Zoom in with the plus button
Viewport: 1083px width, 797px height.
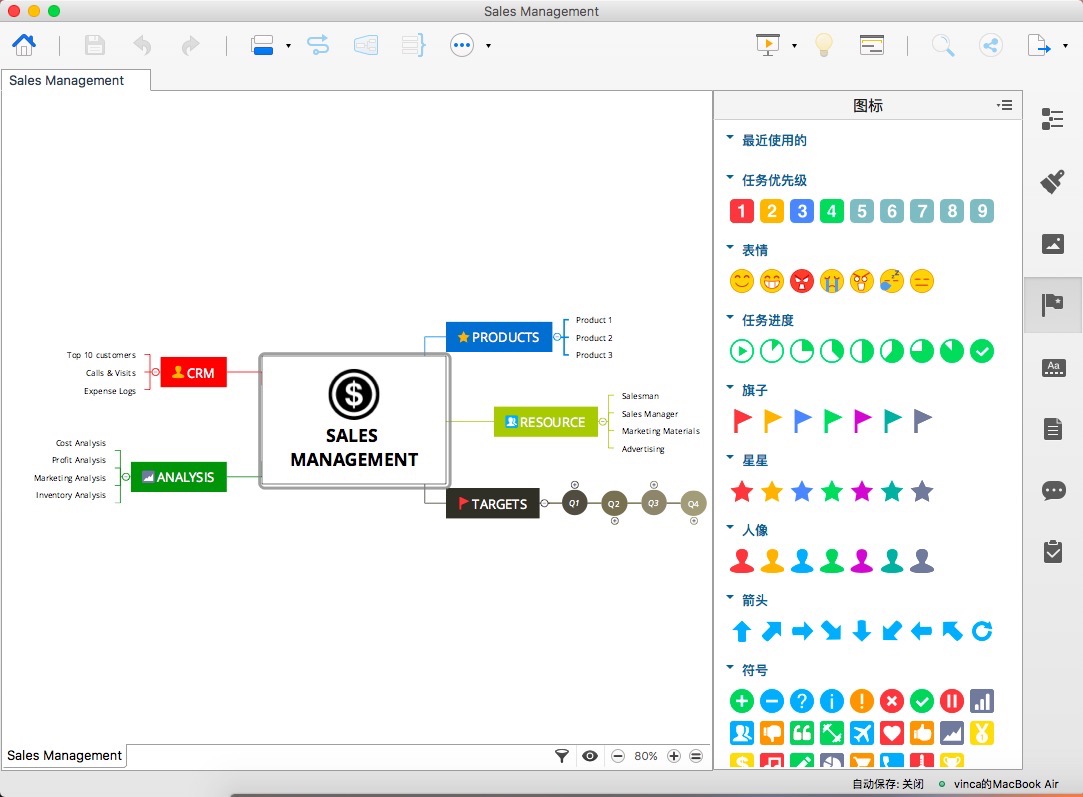pyautogui.click(x=674, y=756)
